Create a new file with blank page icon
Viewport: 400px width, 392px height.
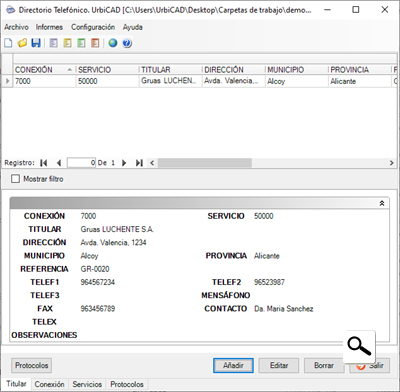point(8,43)
